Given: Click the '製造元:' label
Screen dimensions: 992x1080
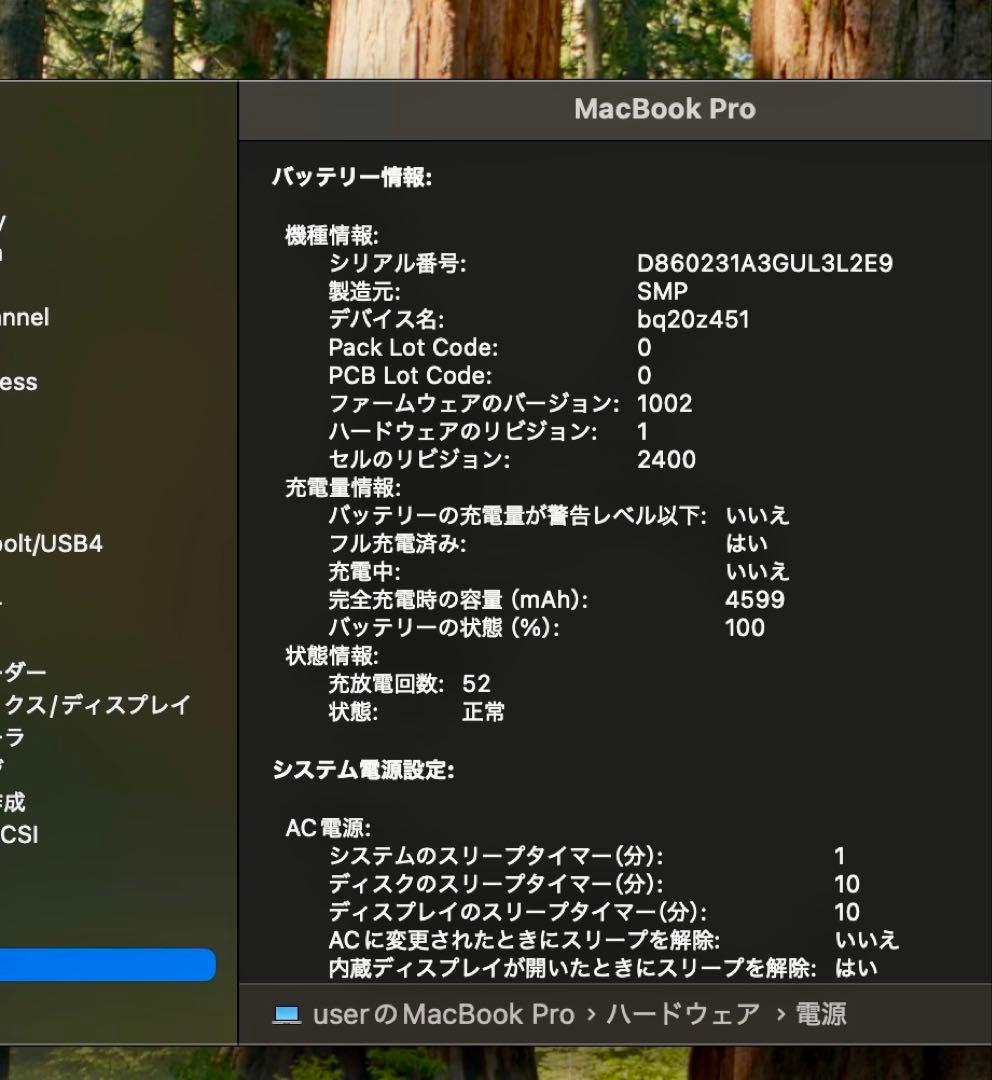Looking at the screenshot, I should (x=364, y=291).
